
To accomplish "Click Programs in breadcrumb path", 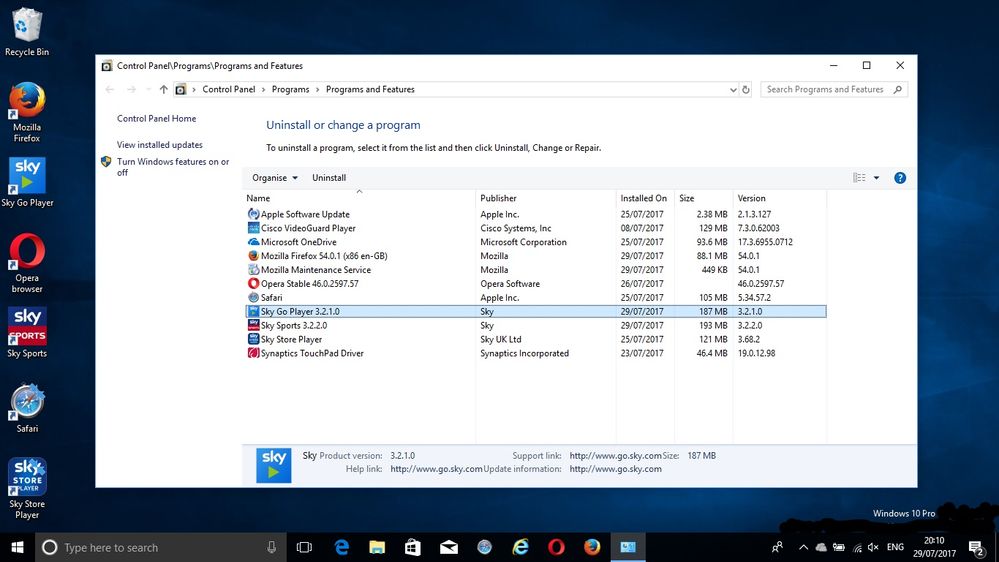I will (290, 90).
